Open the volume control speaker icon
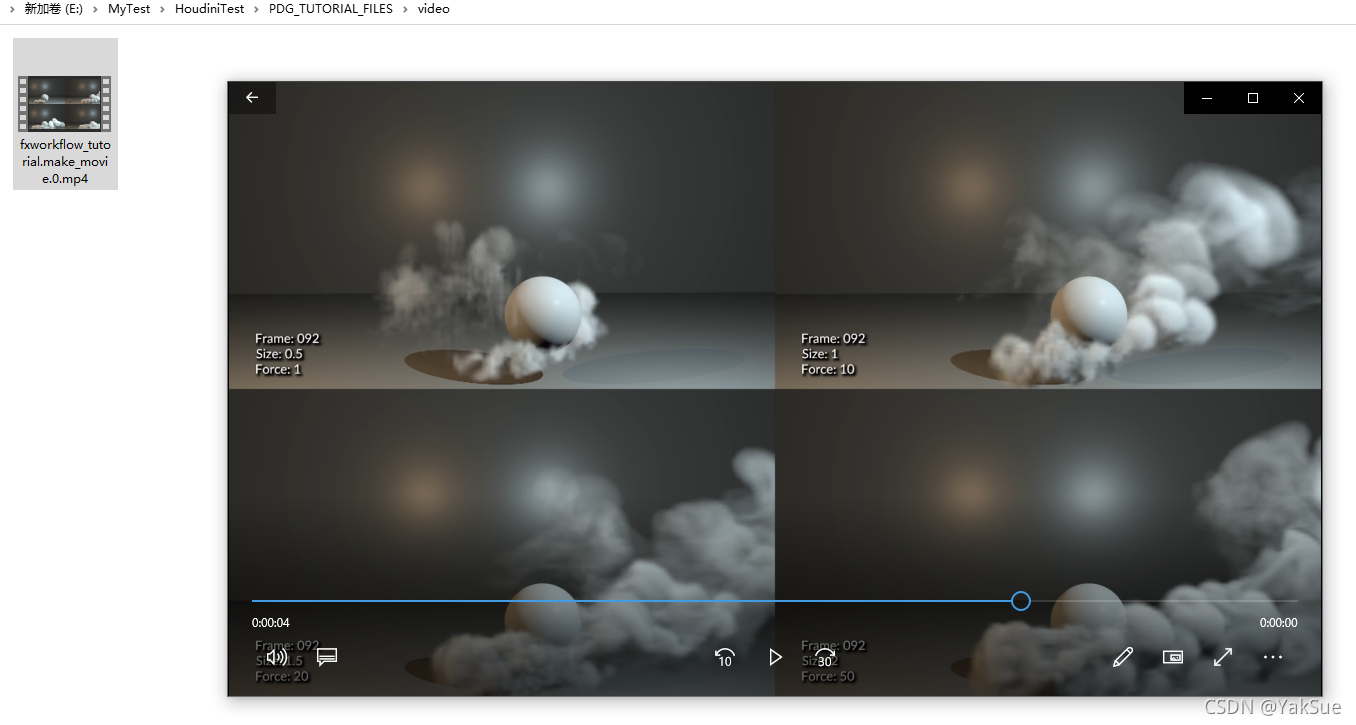Screen dimensions: 1356x725 tap(277, 657)
